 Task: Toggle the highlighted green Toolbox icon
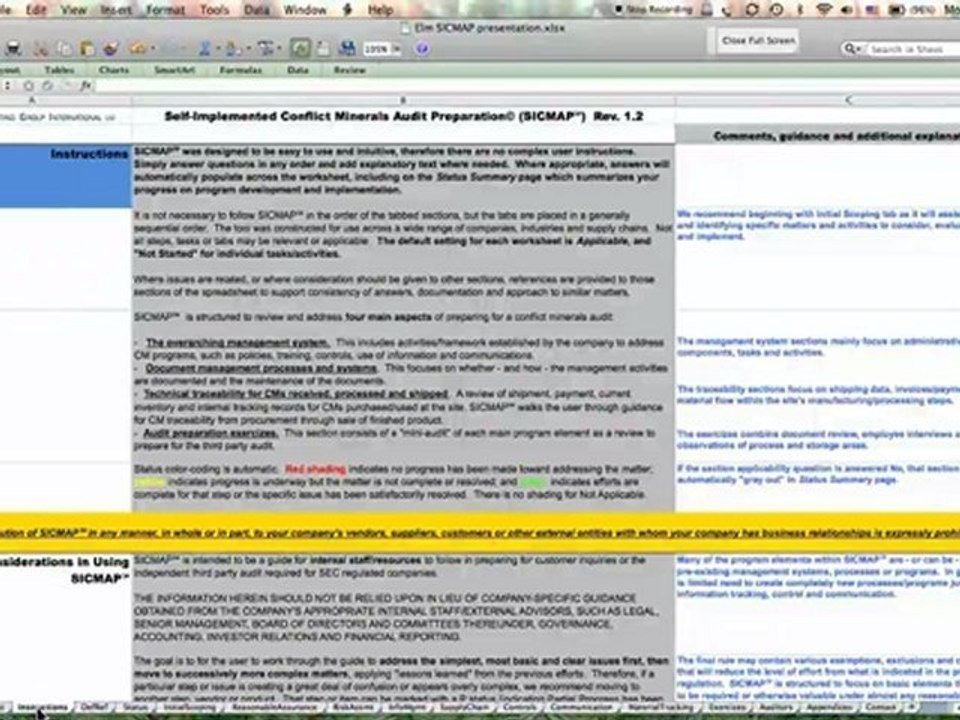[x=300, y=48]
